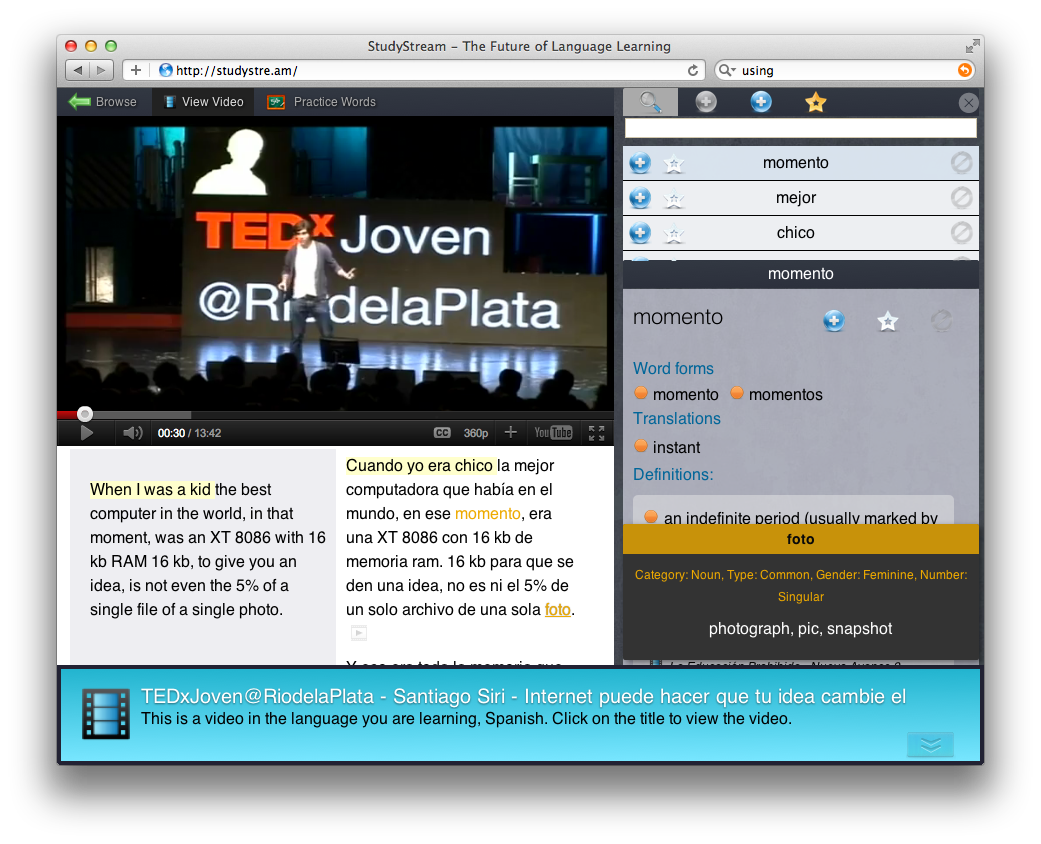The image size is (1041, 844).
Task: Click the video progress slider knob
Action: point(84,414)
